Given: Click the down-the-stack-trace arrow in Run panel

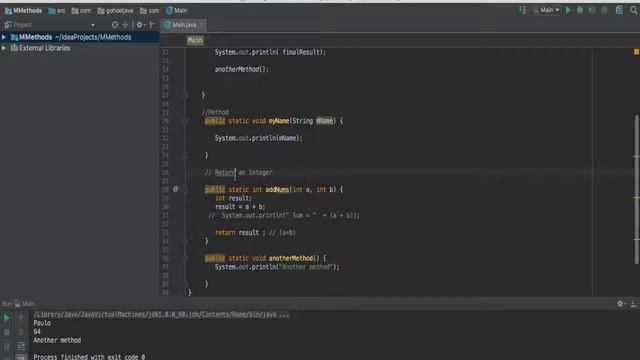Looking at the screenshot, I should pyautogui.click(x=21, y=332).
